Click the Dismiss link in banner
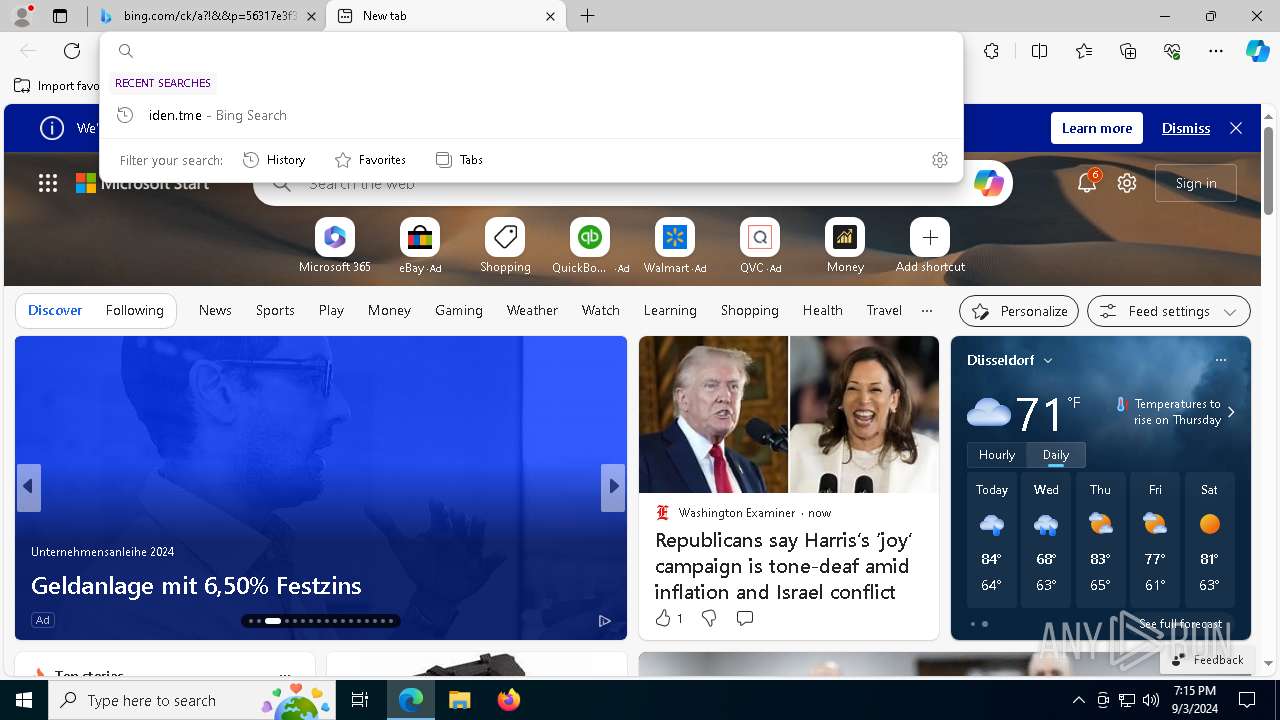Screen dimensions: 1280x720 1185,128
